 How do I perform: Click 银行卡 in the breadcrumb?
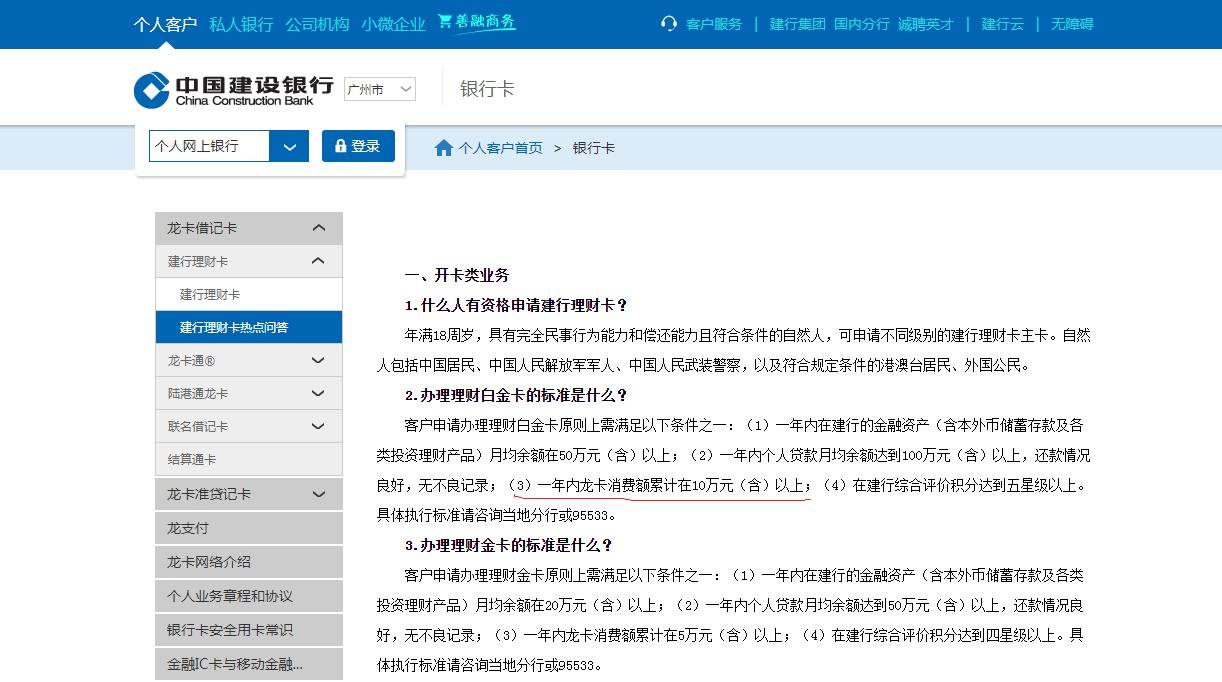tap(593, 148)
